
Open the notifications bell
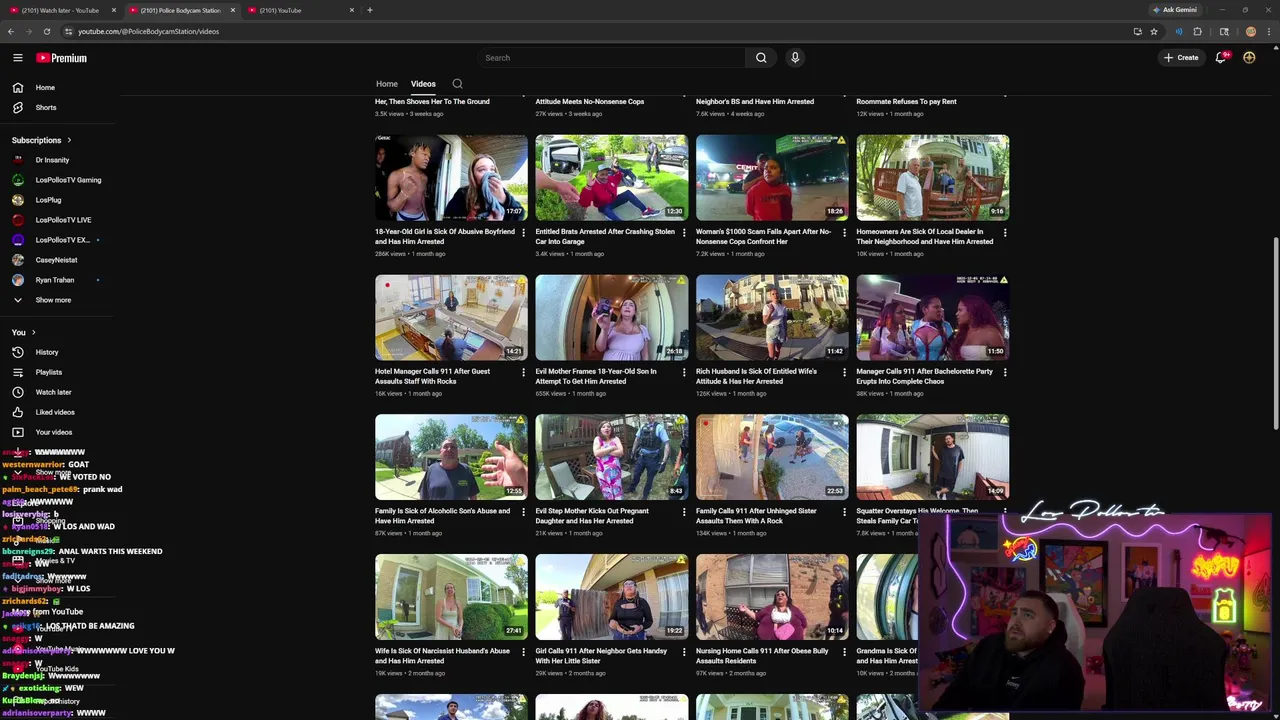click(1221, 58)
